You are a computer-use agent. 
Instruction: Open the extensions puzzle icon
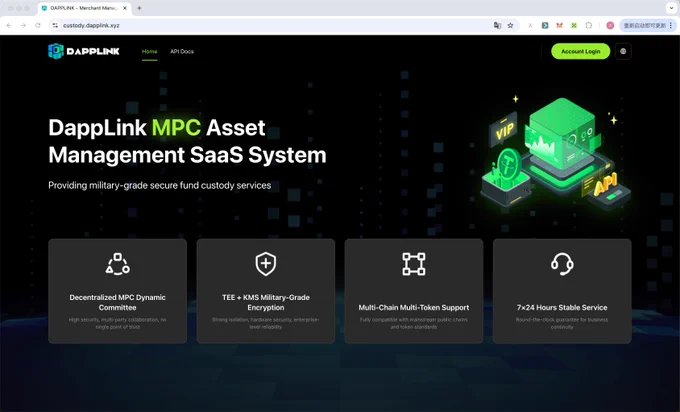(588, 26)
